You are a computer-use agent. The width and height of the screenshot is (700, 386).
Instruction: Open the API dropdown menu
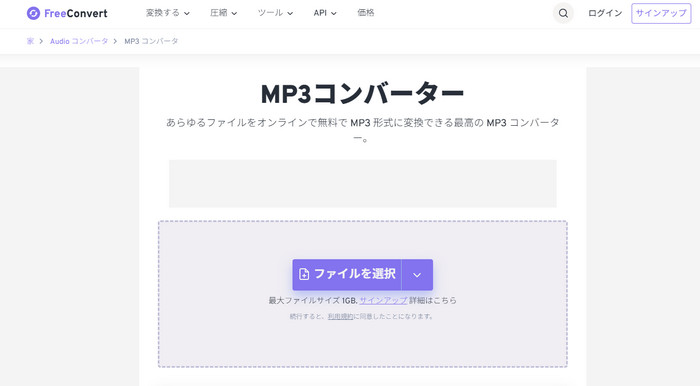(x=325, y=13)
